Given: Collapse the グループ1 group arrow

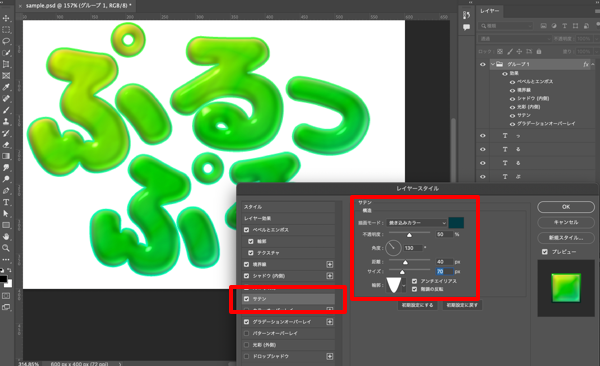Looking at the screenshot, I should tap(493, 64).
